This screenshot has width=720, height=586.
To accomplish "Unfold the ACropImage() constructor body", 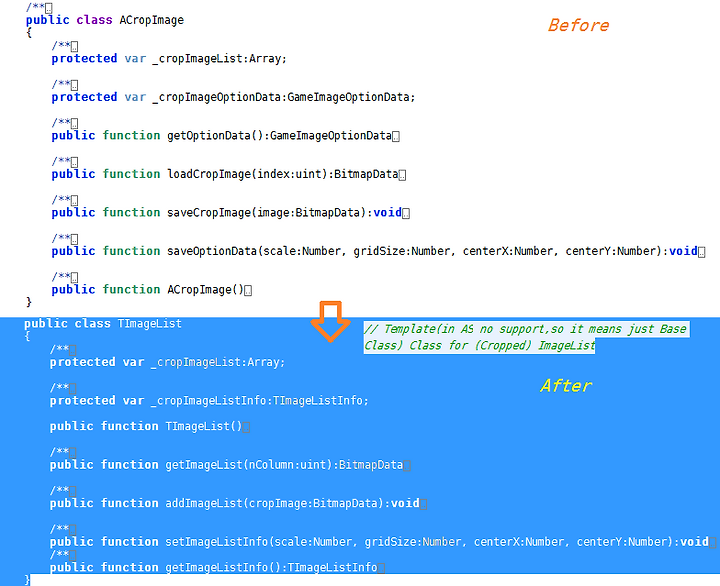I will click(248, 291).
